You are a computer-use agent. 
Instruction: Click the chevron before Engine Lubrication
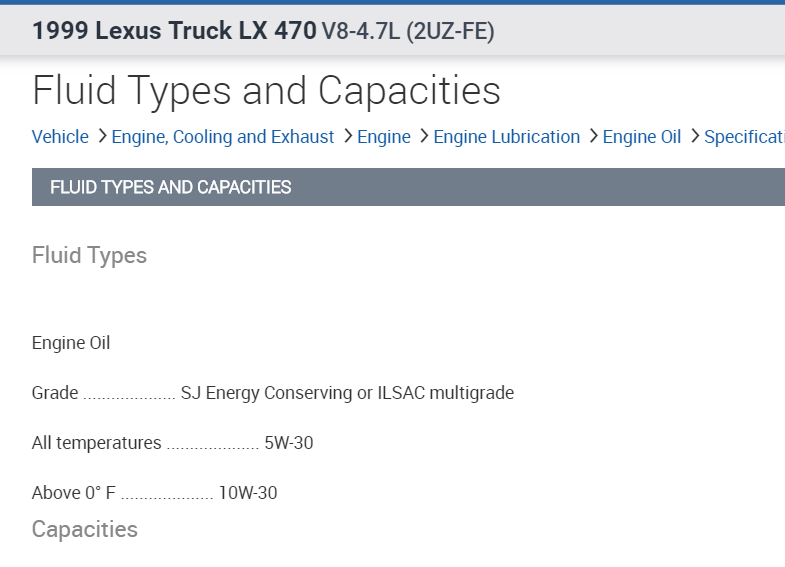pos(424,136)
